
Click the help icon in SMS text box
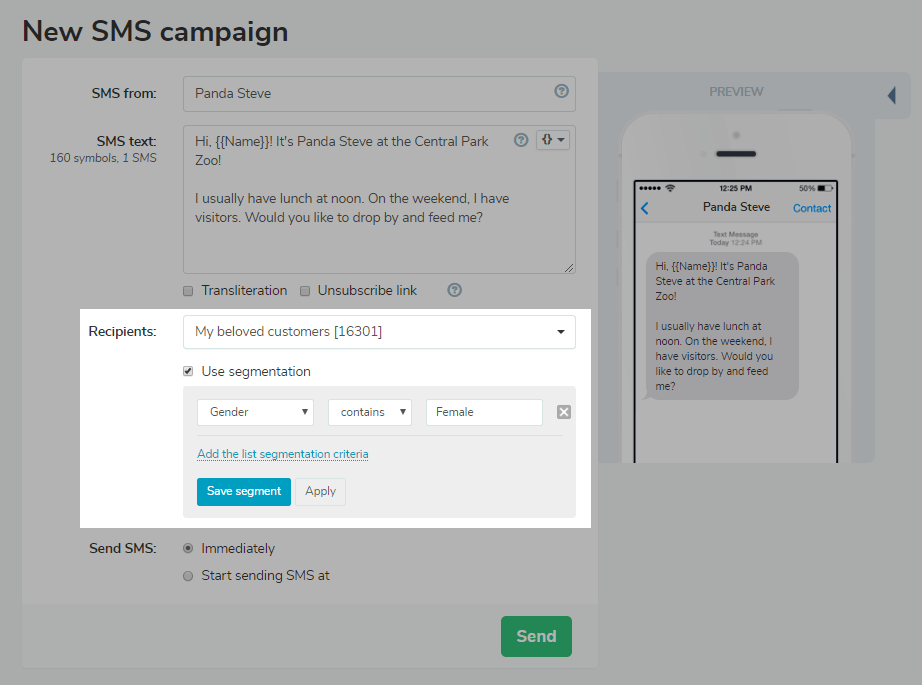tap(520, 140)
